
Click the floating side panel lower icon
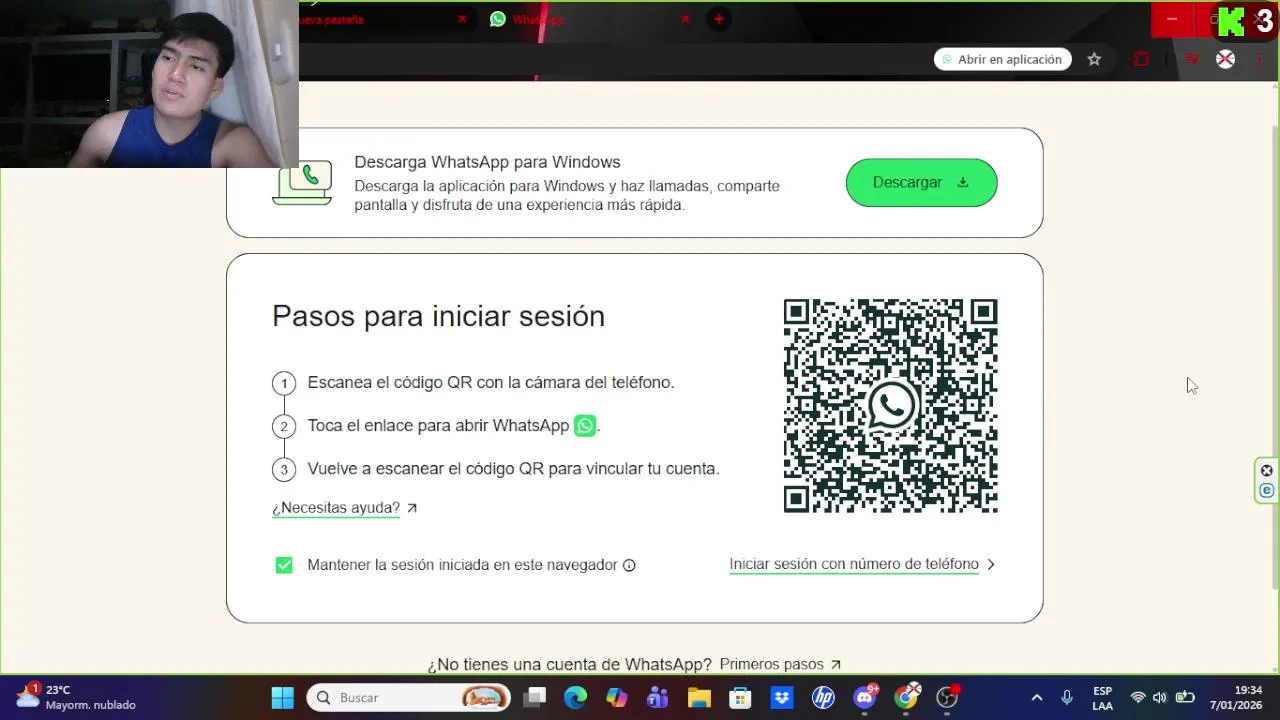pyautogui.click(x=1267, y=490)
